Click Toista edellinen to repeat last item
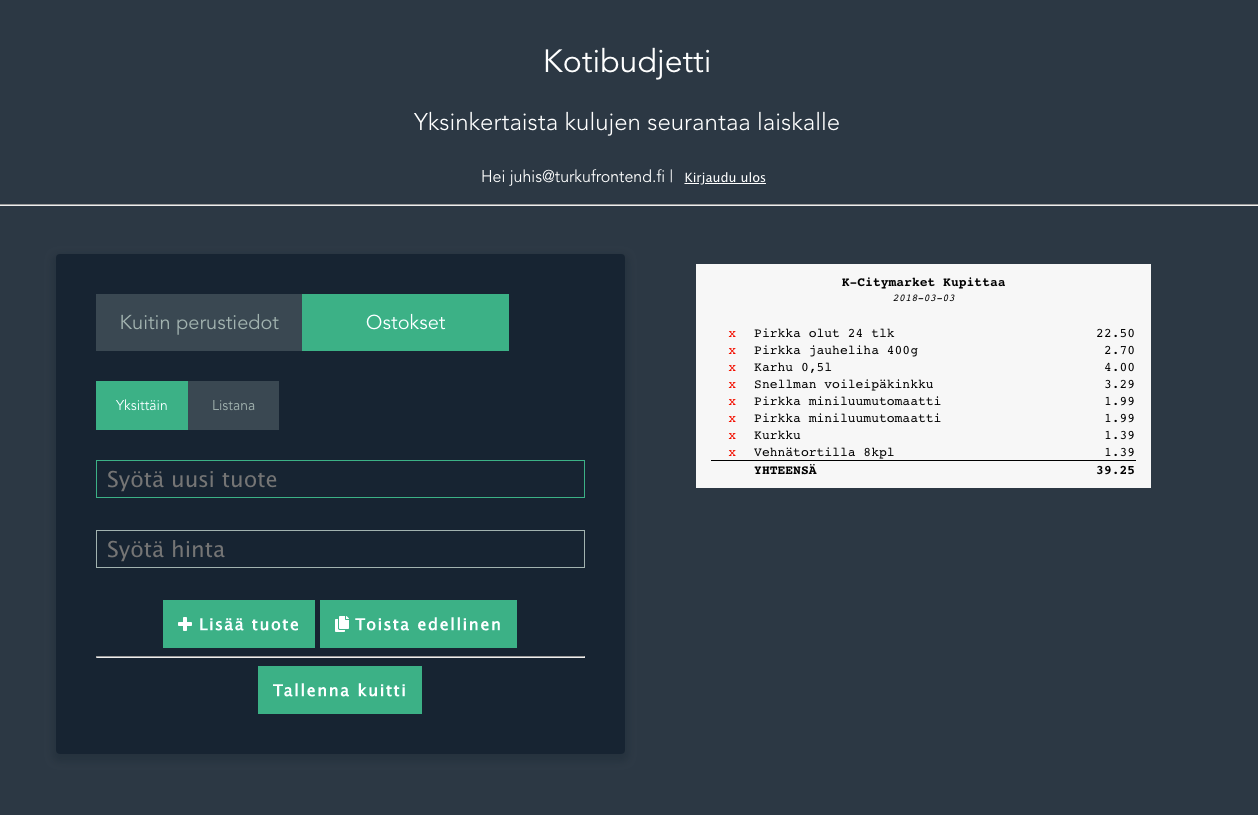 (x=418, y=623)
